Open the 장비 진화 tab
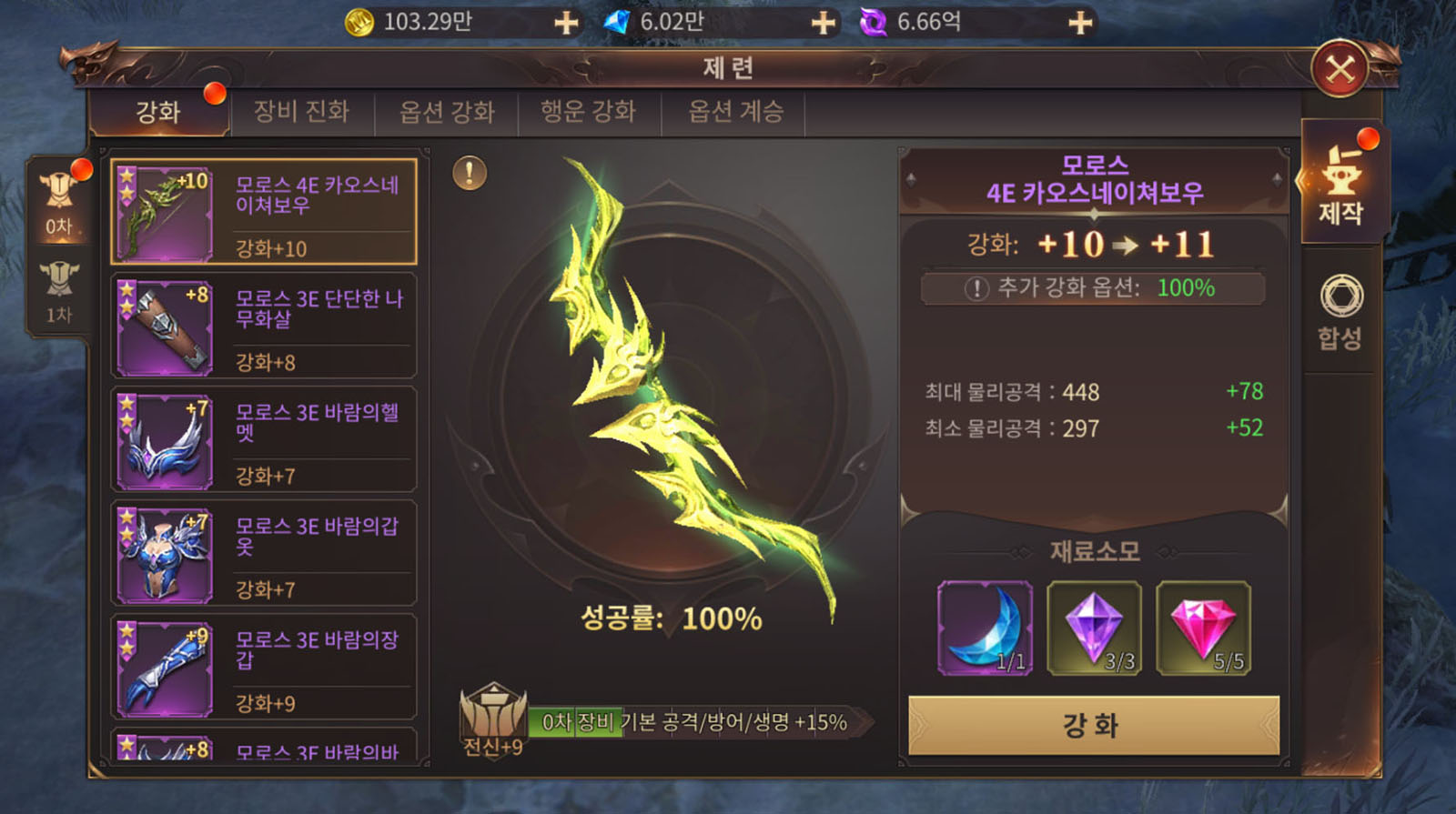 click(x=301, y=111)
